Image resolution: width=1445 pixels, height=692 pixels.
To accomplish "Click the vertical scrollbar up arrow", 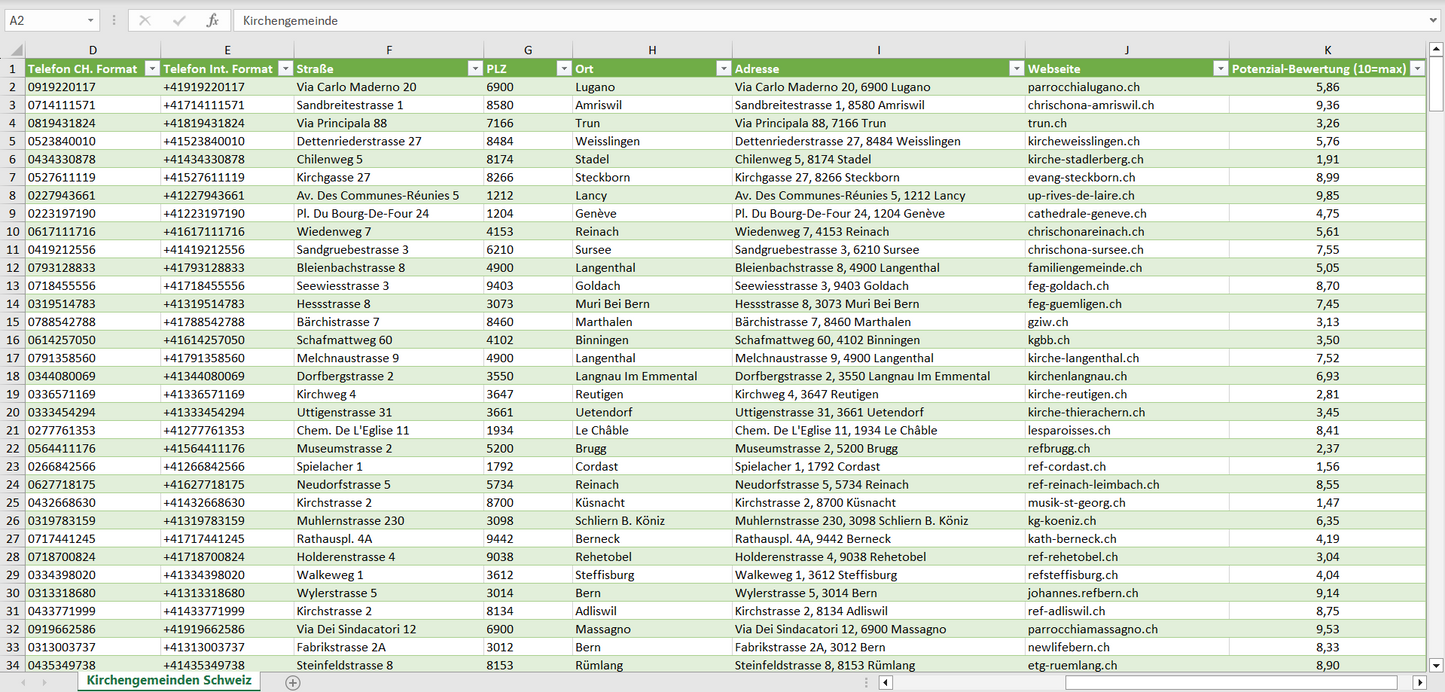I will (x=1436, y=50).
